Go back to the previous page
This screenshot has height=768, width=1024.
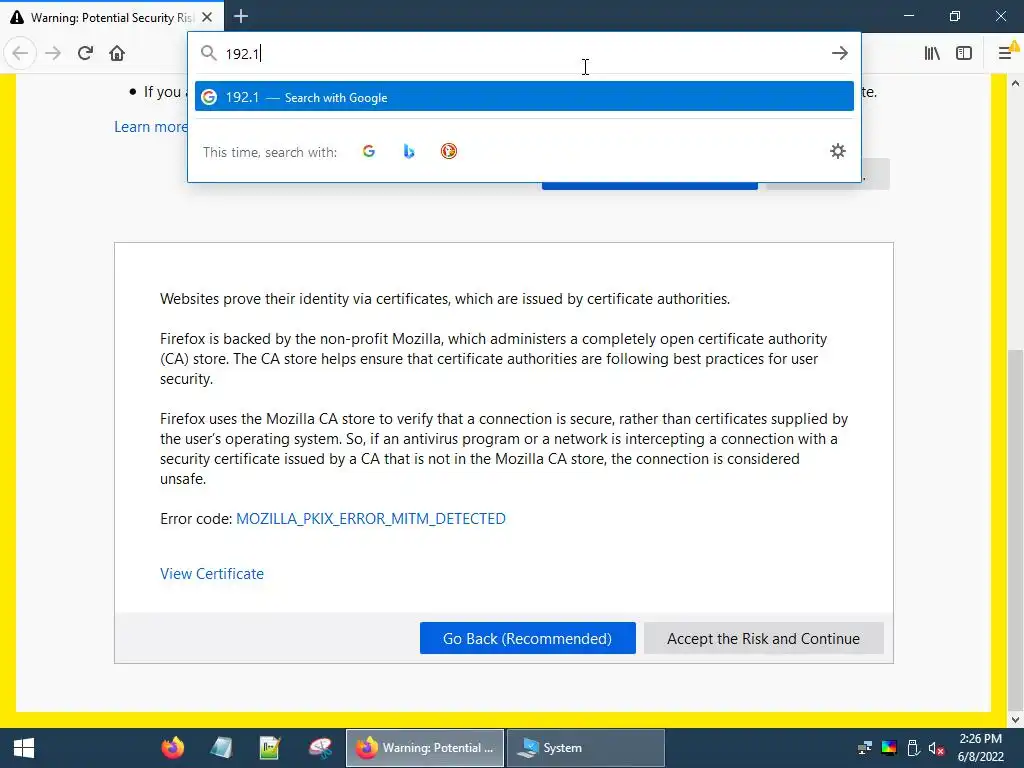(x=20, y=53)
